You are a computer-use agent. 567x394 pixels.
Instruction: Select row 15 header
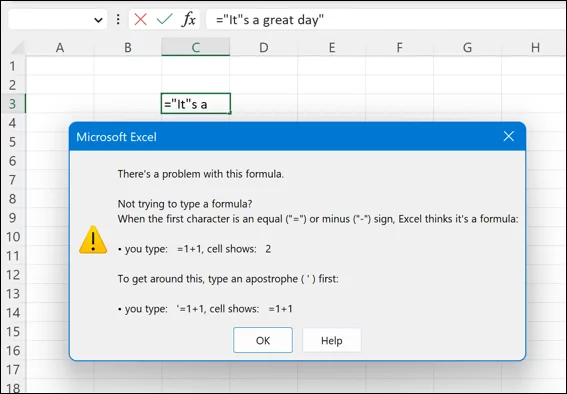coord(13,331)
